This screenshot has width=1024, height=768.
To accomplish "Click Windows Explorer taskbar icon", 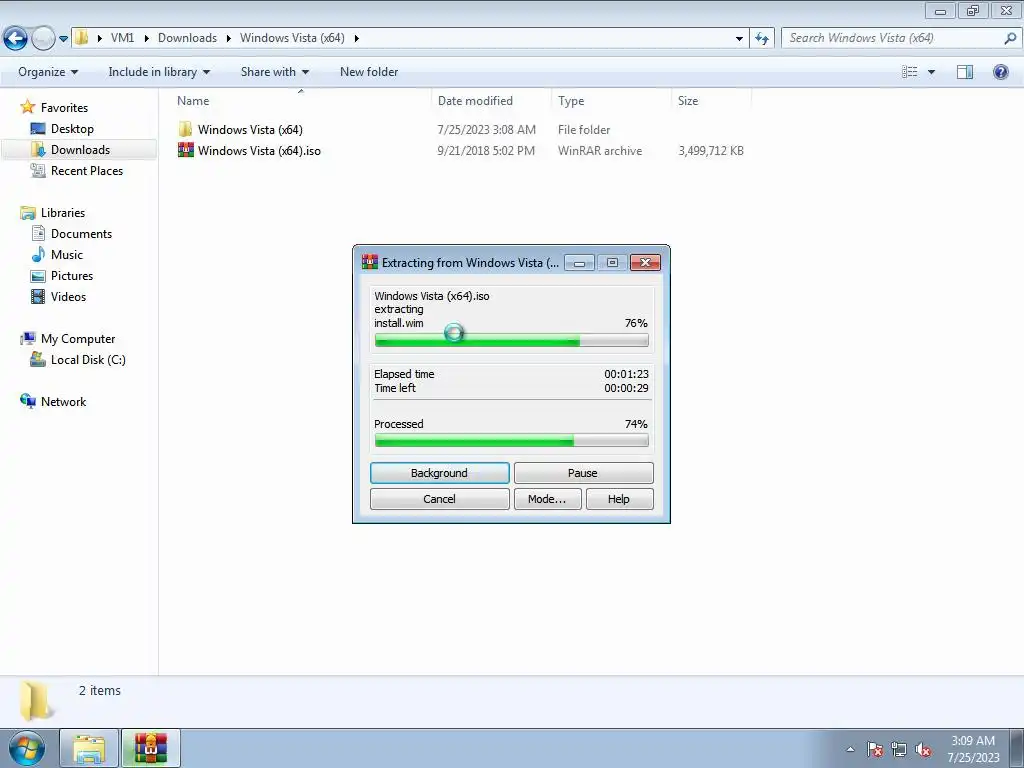I will (89, 748).
